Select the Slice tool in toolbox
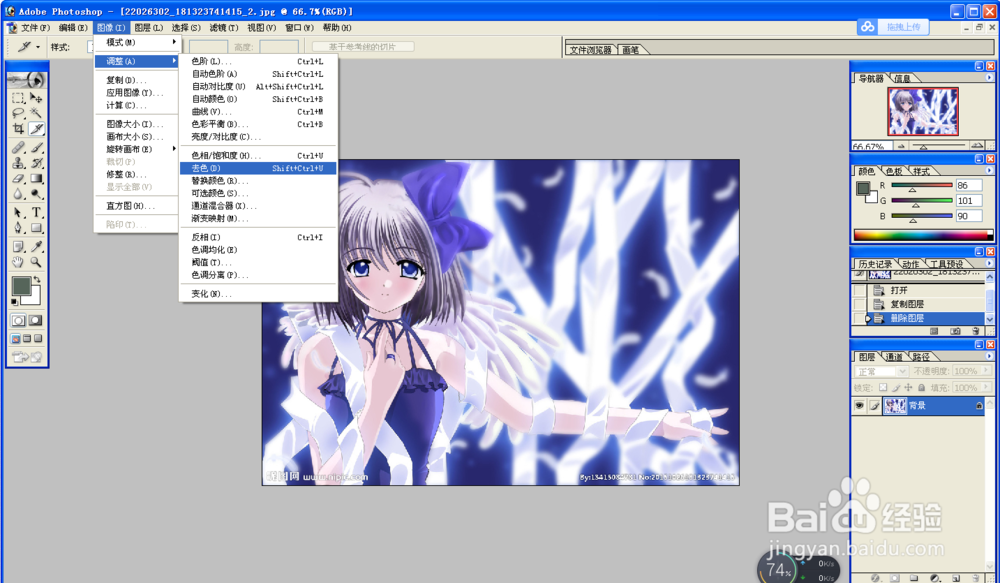 coord(36,128)
